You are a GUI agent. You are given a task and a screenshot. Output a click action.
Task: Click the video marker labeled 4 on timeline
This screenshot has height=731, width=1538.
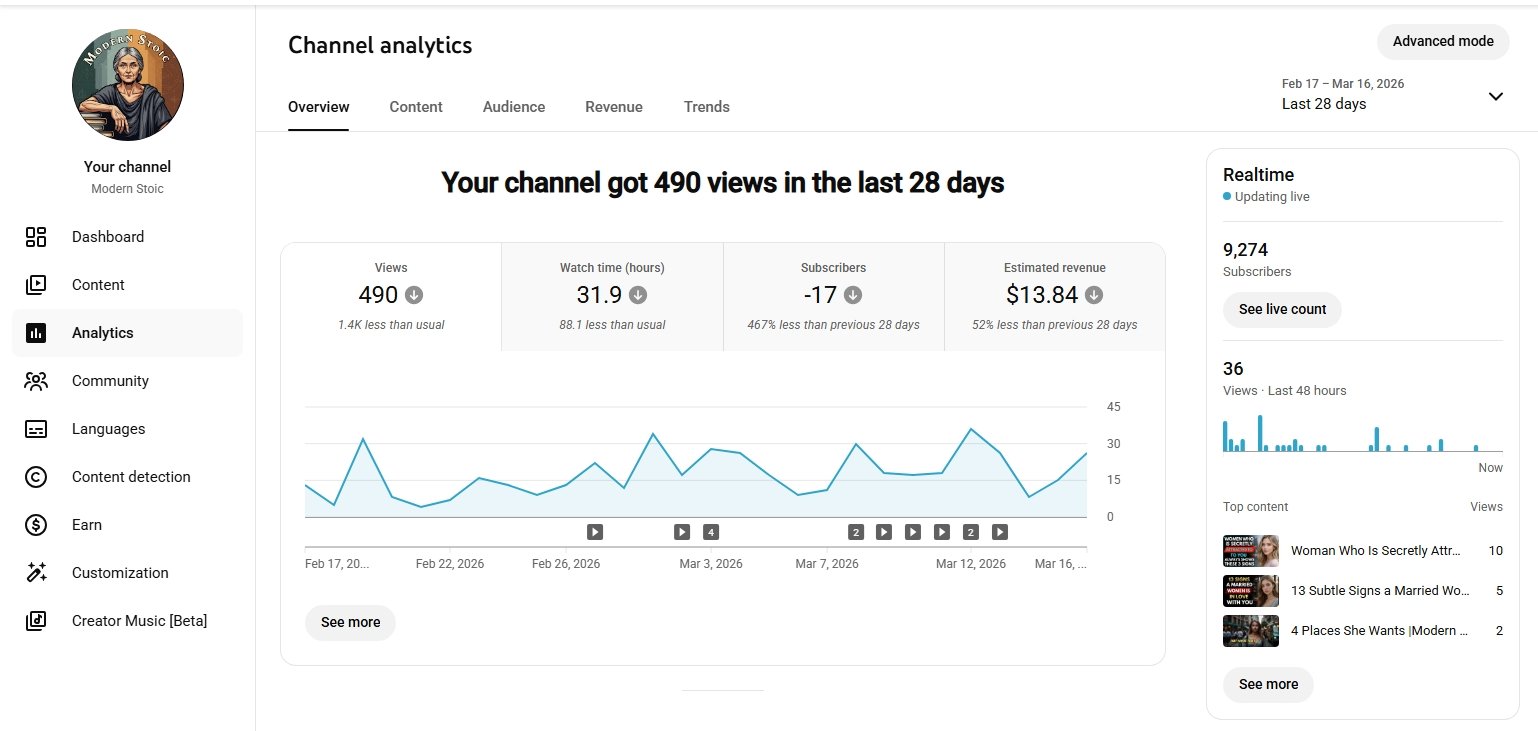click(711, 532)
